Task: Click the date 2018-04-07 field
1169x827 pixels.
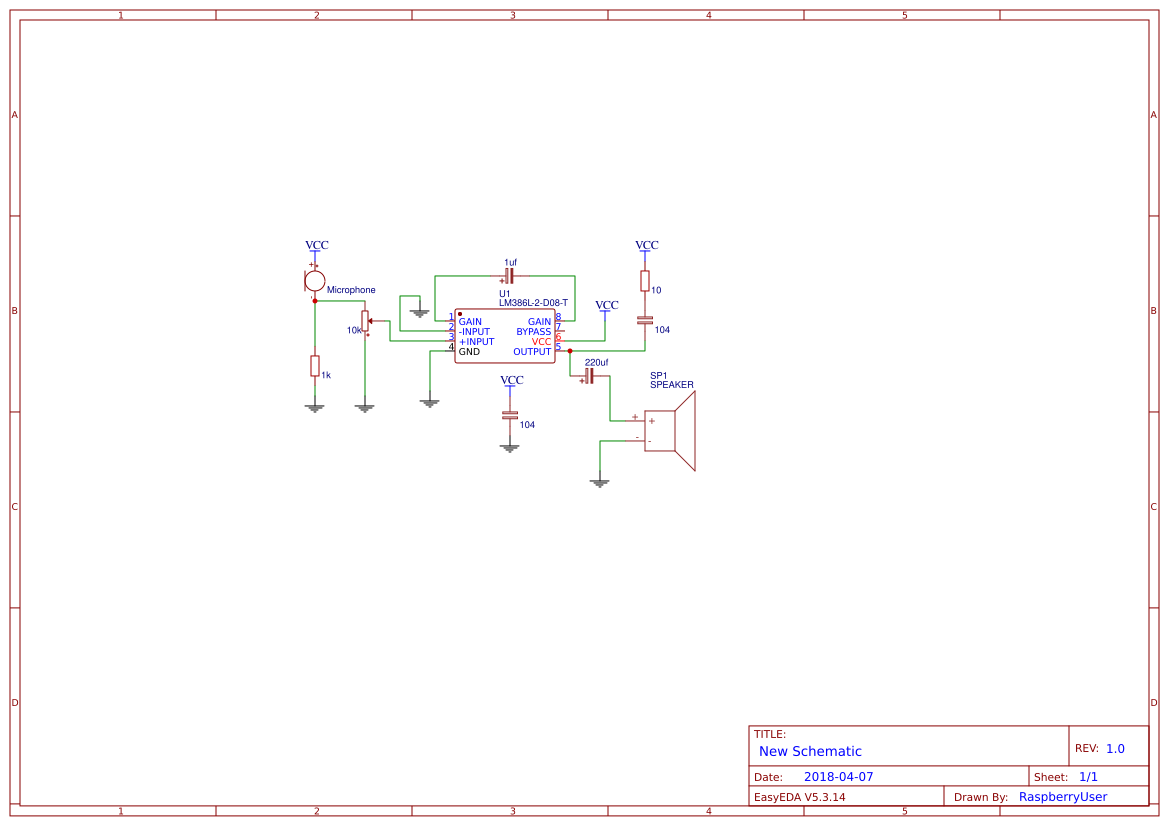Action: (x=840, y=776)
